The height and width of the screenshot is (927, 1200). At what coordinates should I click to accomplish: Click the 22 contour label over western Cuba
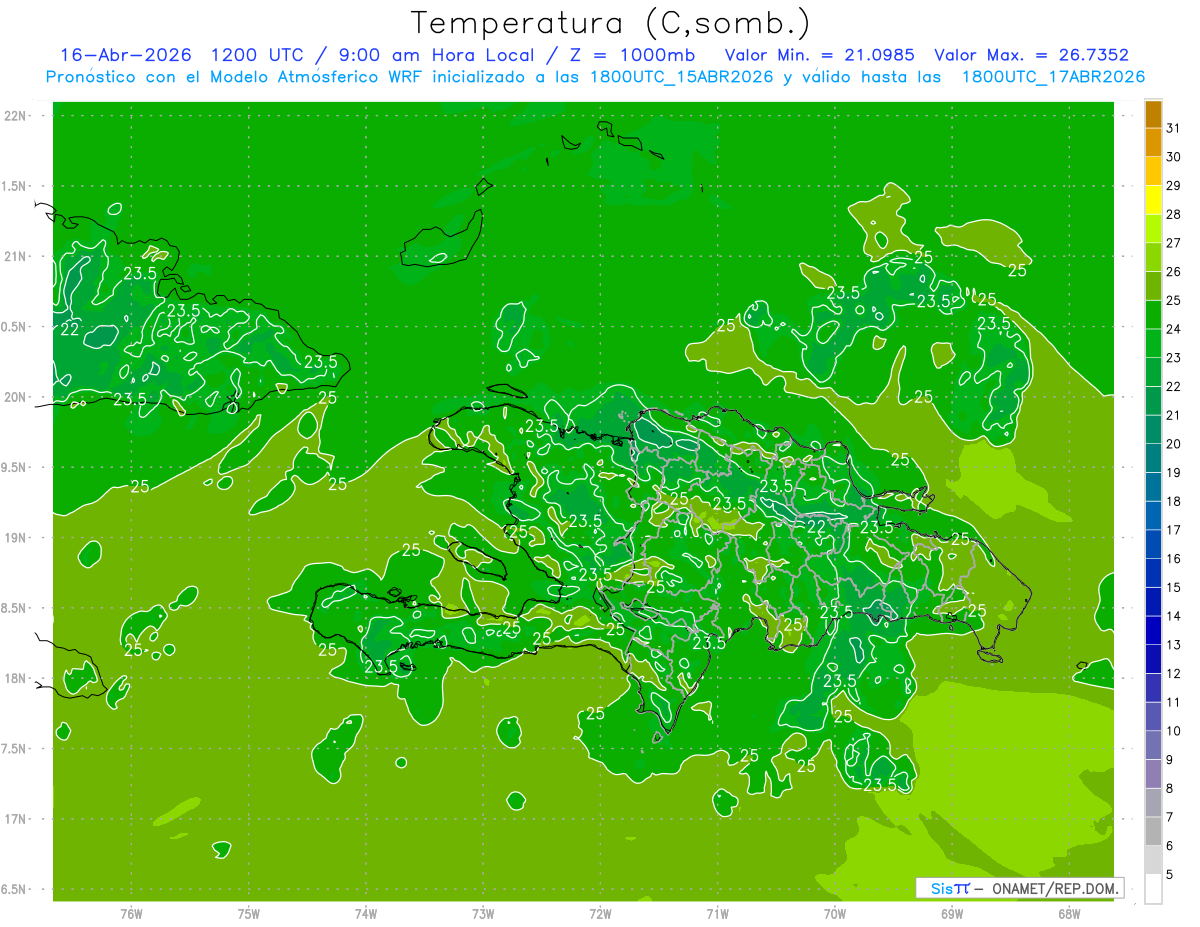pos(70,330)
